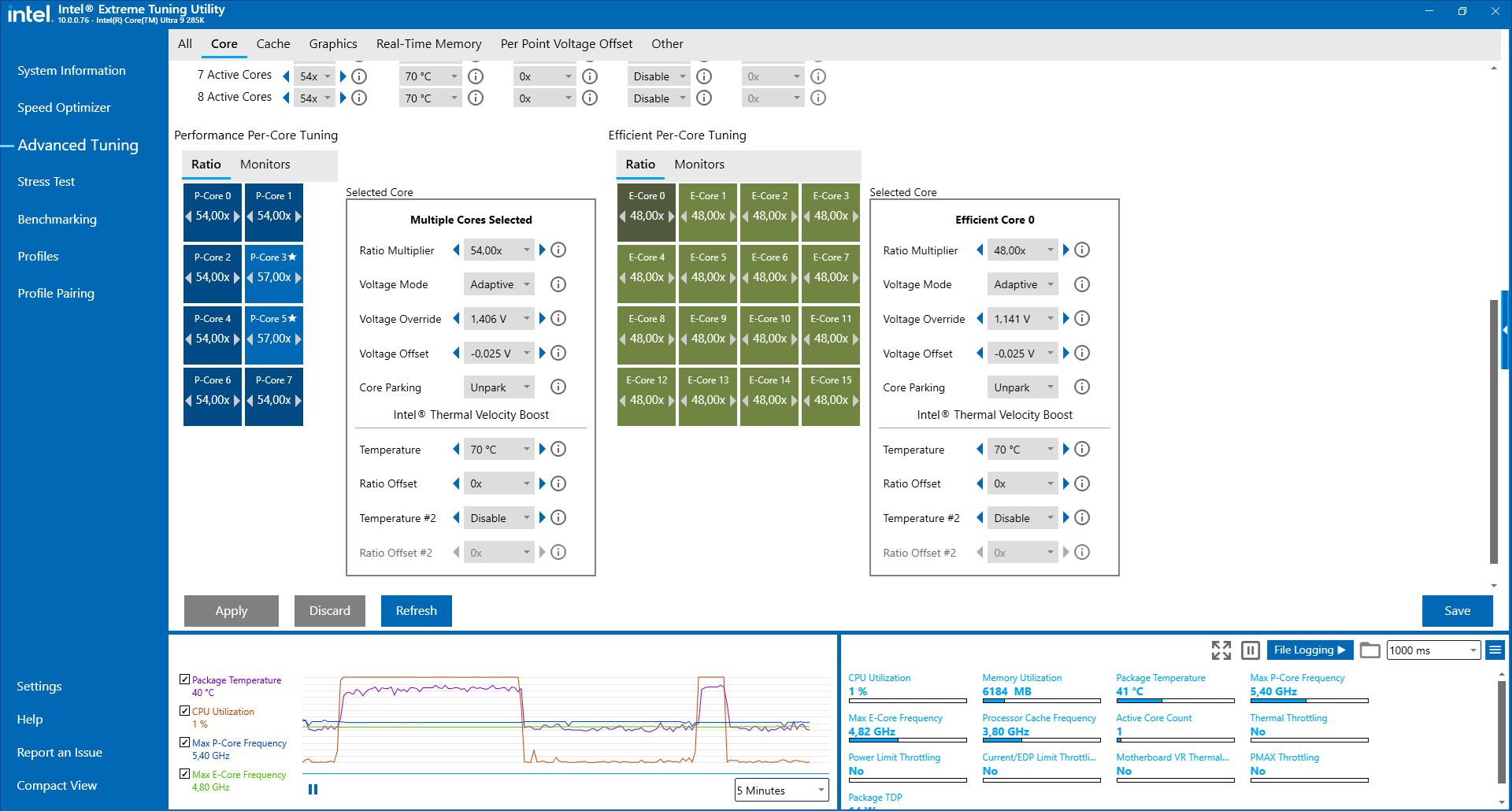The height and width of the screenshot is (811, 1512).
Task: Expand the monitoring graph to full view
Action: (x=1221, y=650)
